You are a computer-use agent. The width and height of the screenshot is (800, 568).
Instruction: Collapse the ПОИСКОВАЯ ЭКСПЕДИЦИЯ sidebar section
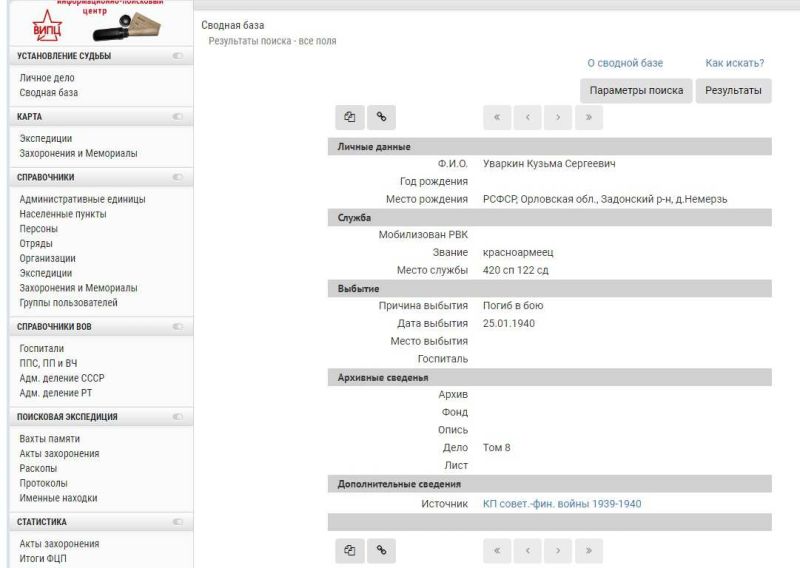[178, 417]
